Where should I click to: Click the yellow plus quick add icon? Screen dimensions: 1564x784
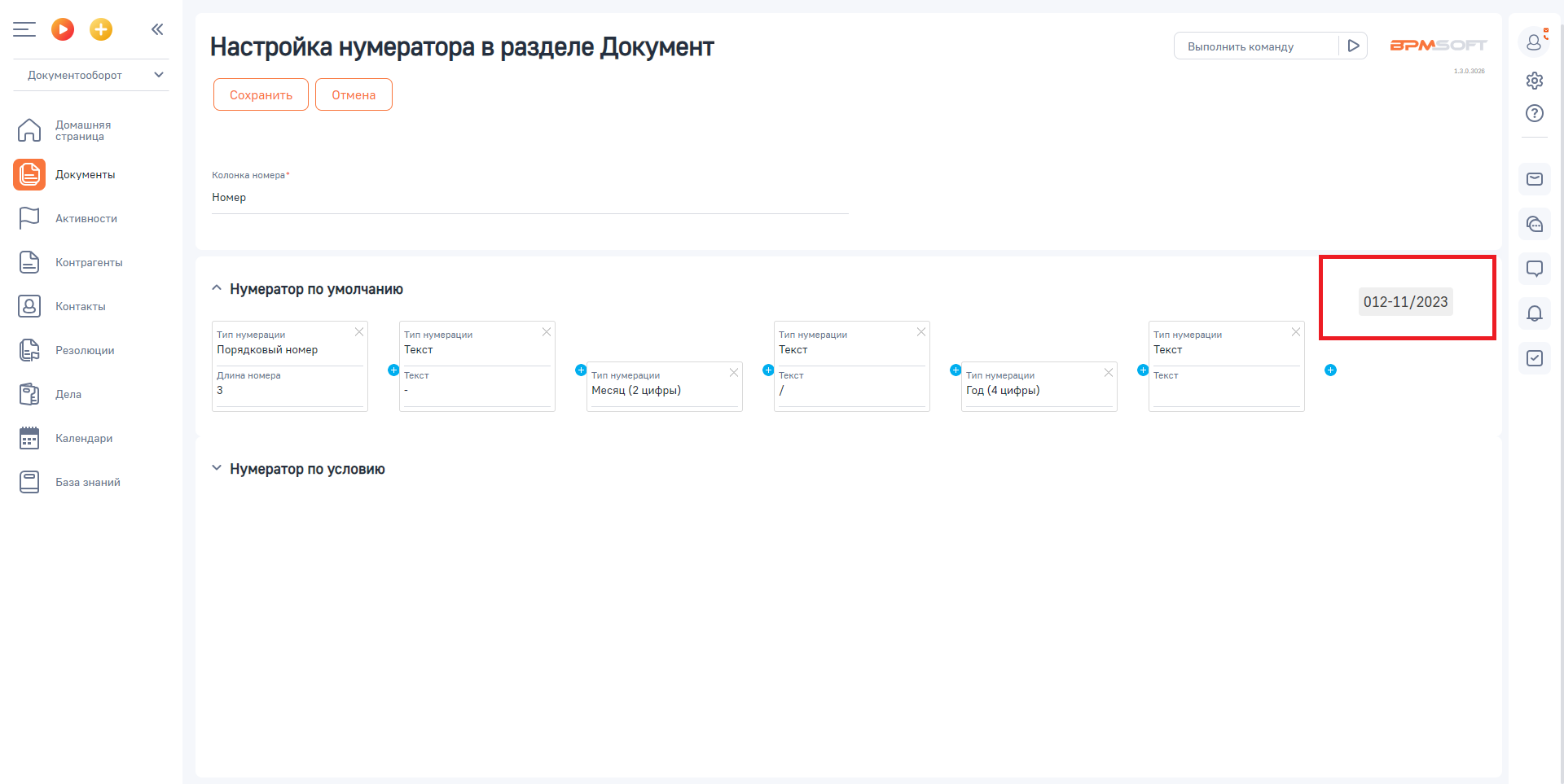tap(101, 29)
